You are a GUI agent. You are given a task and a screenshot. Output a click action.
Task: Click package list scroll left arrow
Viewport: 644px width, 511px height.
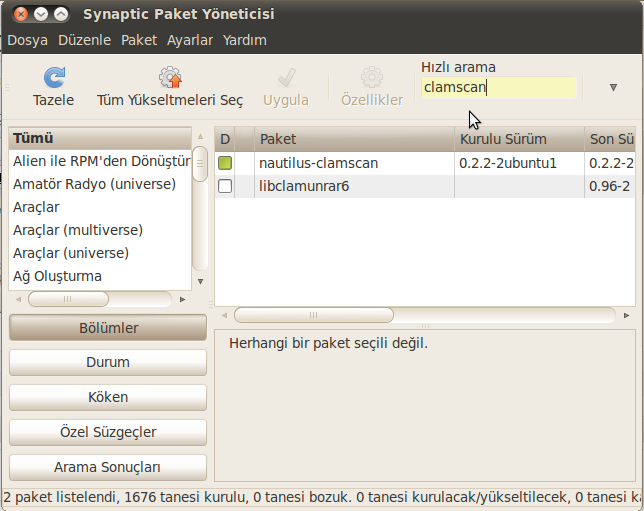coord(224,315)
